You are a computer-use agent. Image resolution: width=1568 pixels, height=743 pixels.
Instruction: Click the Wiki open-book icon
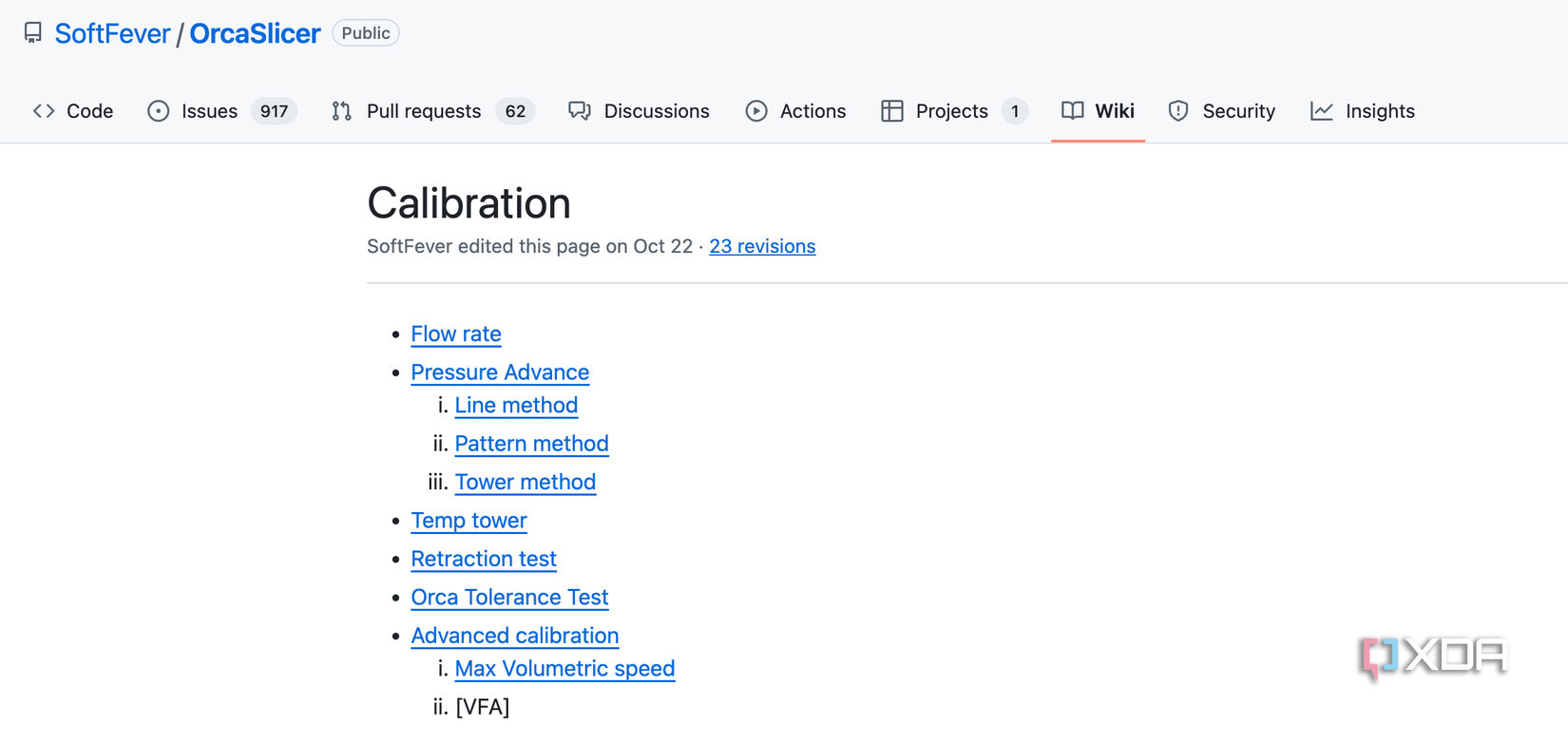point(1072,111)
